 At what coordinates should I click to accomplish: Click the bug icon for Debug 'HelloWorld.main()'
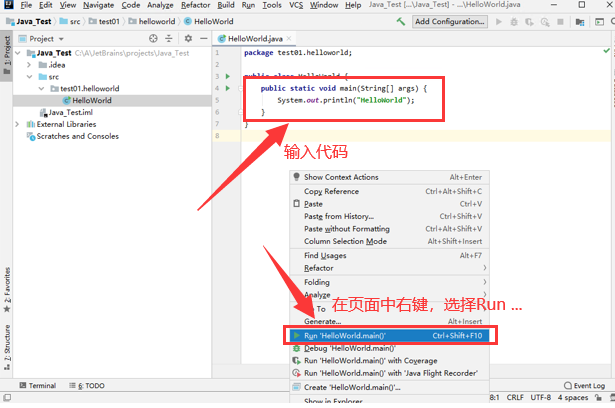click(x=297, y=348)
